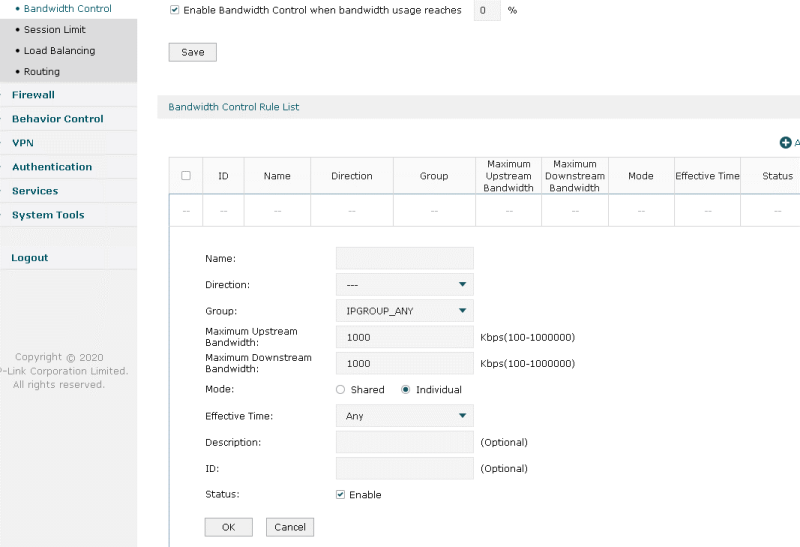Click the Direction column header
Viewport: 800px width, 547px height.
click(352, 176)
